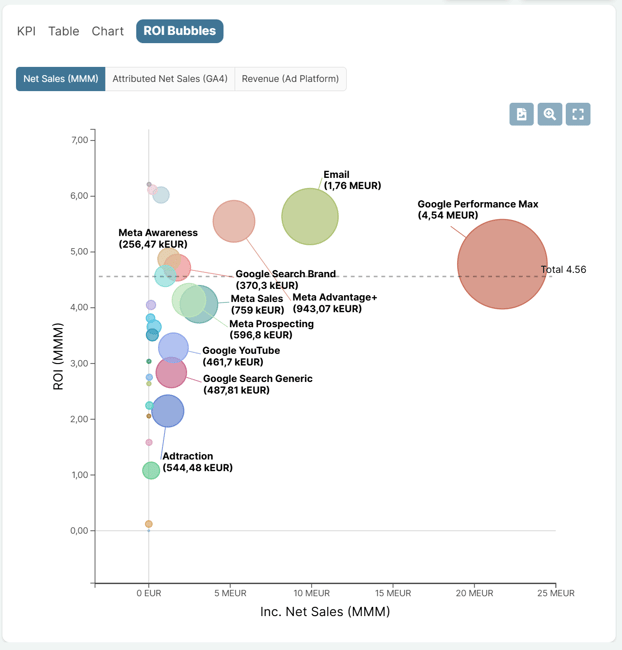The width and height of the screenshot is (622, 650).
Task: Open the KPI tab
Action: (x=26, y=31)
